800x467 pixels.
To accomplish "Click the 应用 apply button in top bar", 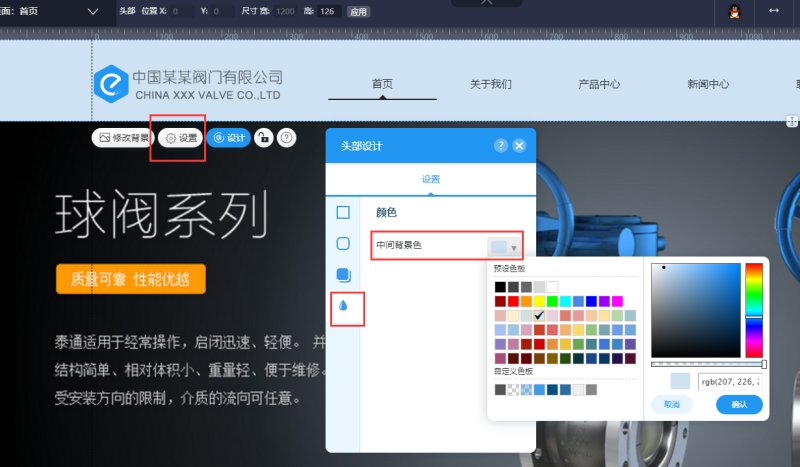I will pos(358,12).
